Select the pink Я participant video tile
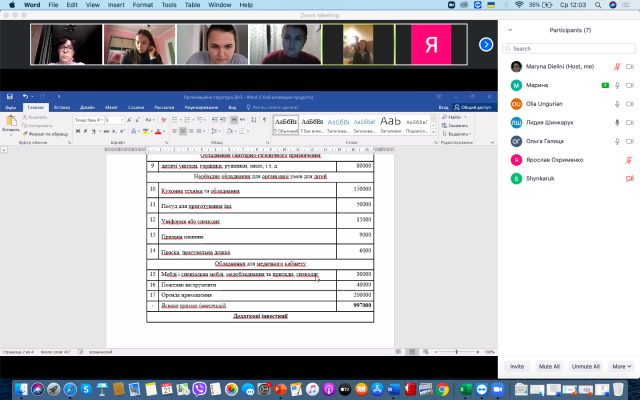 431,44
